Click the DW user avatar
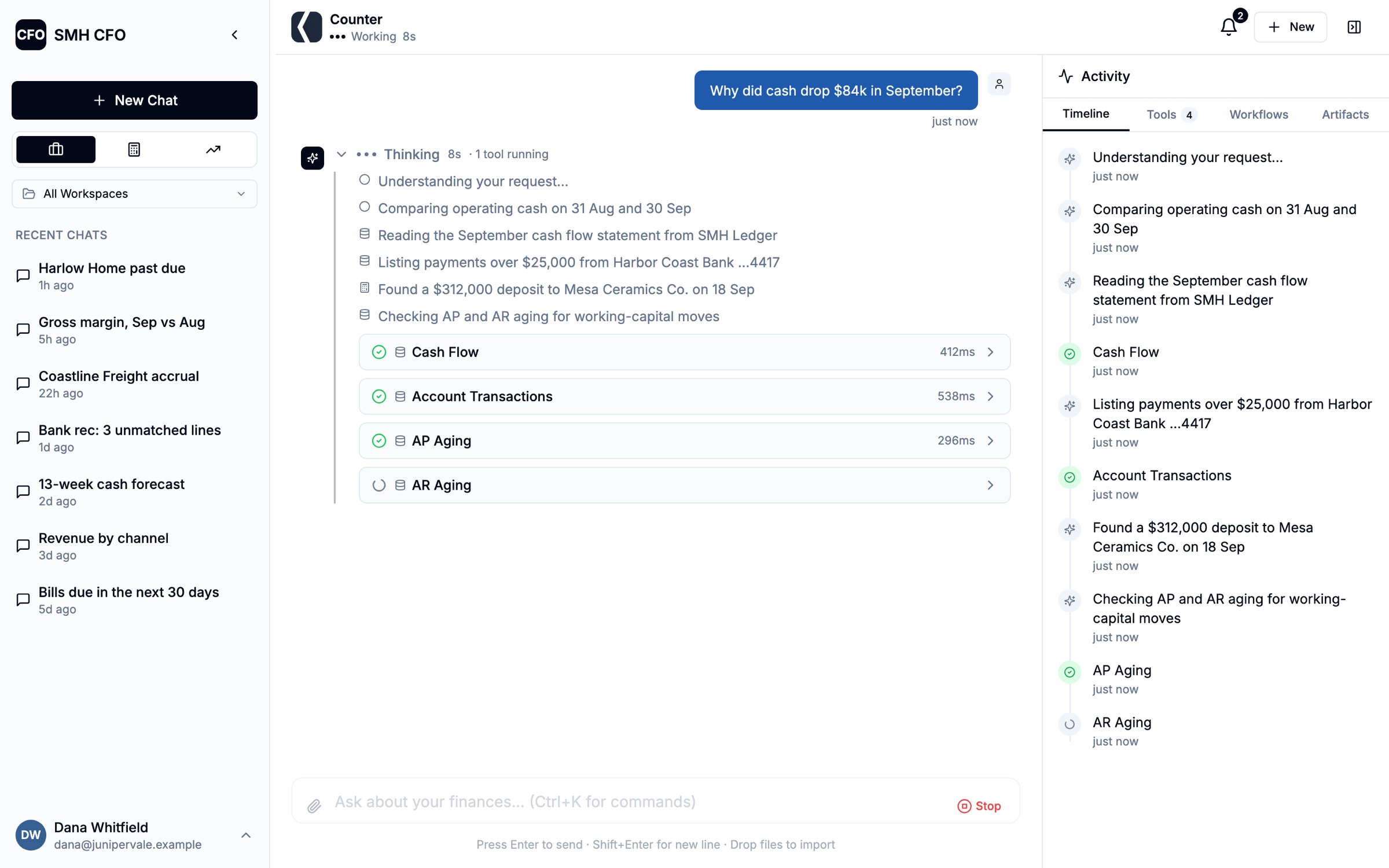This screenshot has height=868, width=1389. [31, 835]
